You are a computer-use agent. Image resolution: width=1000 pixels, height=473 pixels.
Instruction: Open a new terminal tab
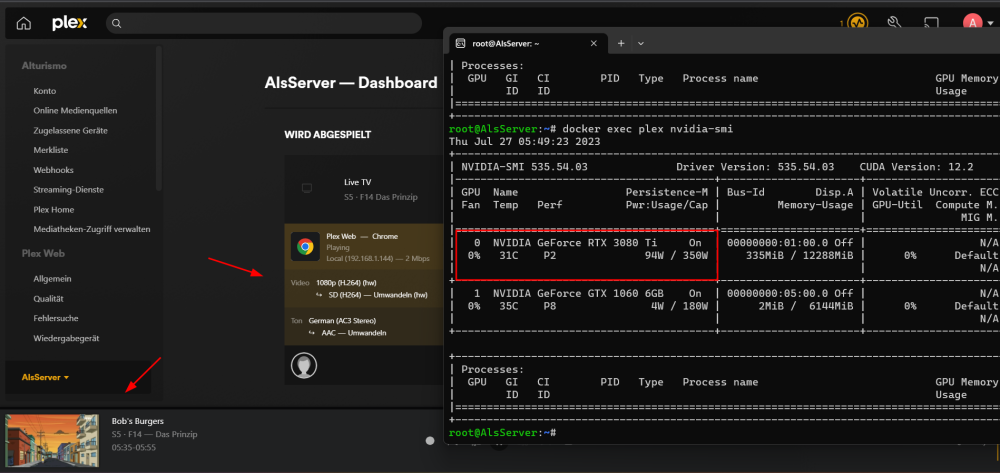tap(621, 43)
